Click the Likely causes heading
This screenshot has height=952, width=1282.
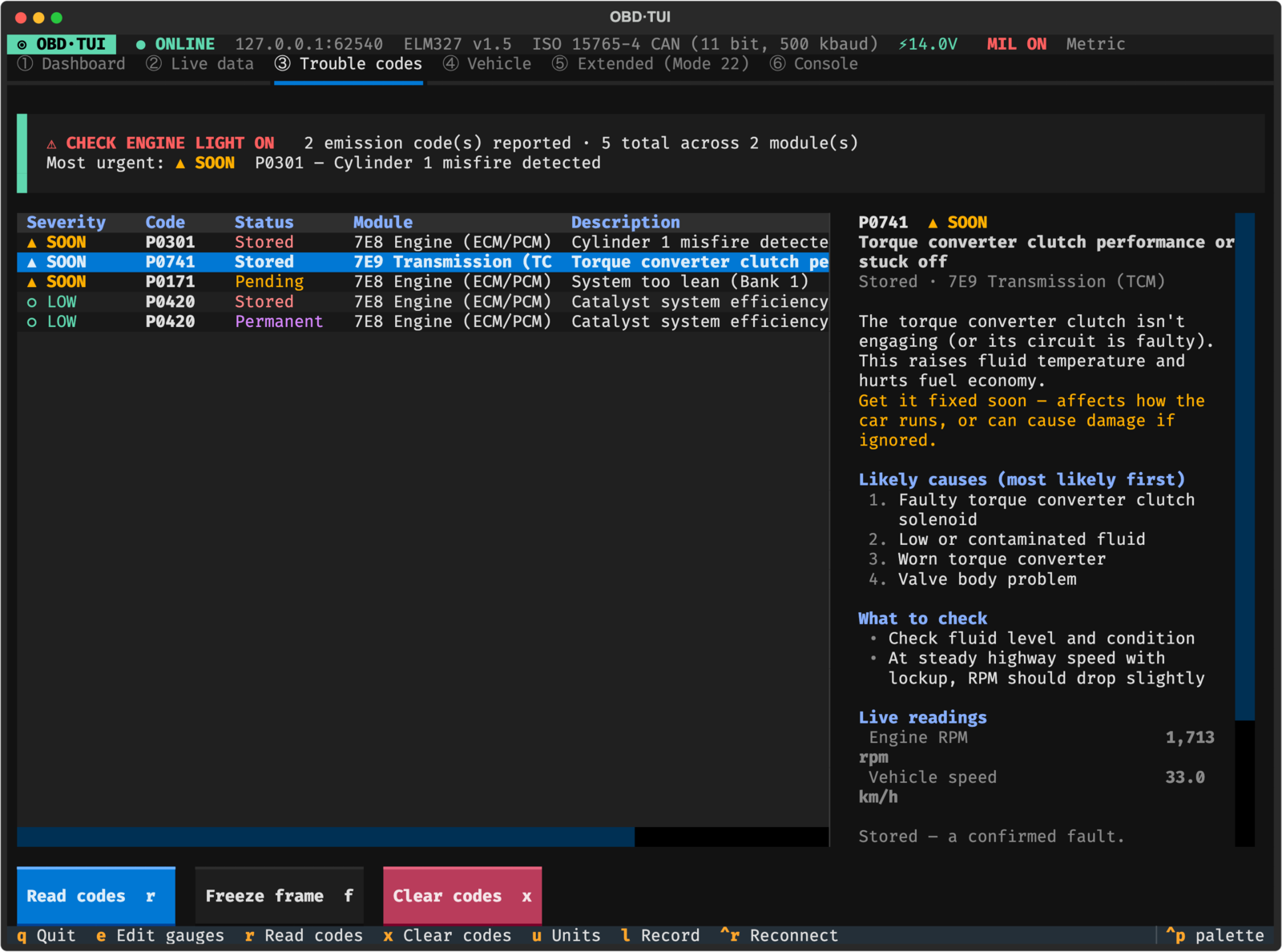pos(1022,479)
